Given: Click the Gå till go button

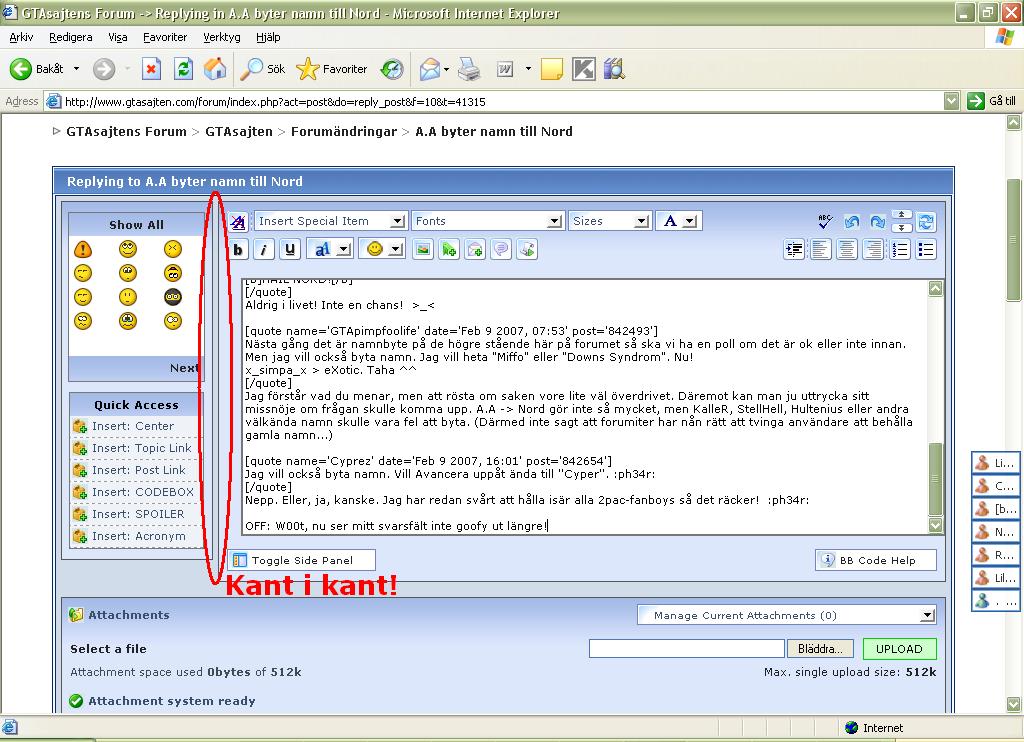Looking at the screenshot, I should (x=993, y=101).
